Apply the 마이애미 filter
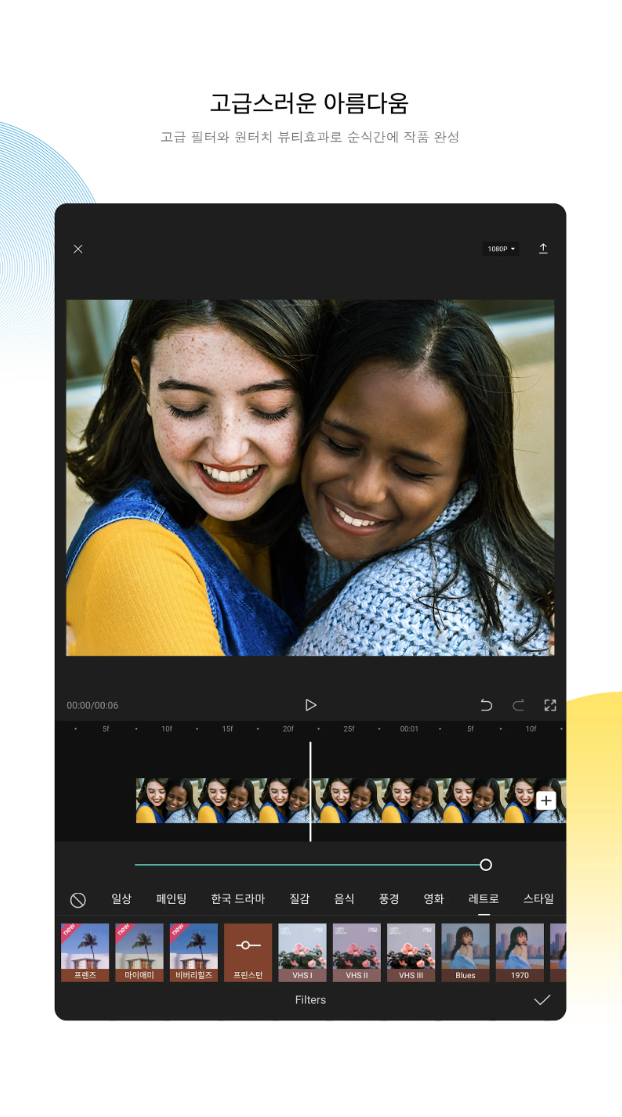Image resolution: width=622 pixels, height=1117 pixels. [139, 952]
